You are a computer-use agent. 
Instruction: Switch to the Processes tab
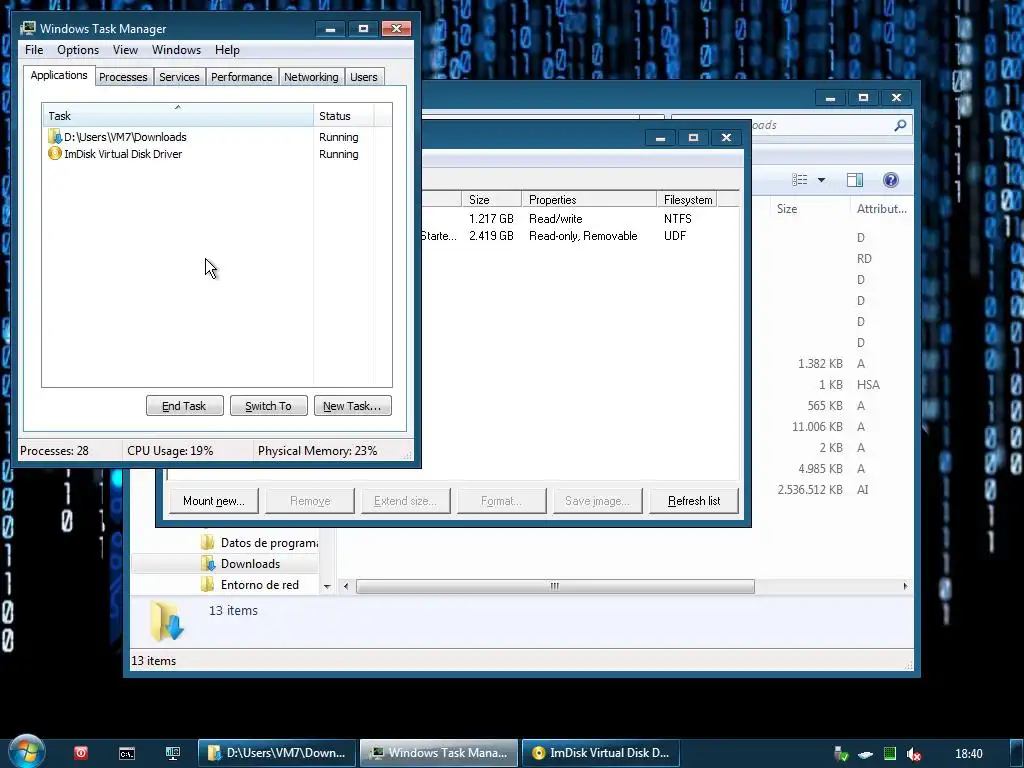(123, 77)
